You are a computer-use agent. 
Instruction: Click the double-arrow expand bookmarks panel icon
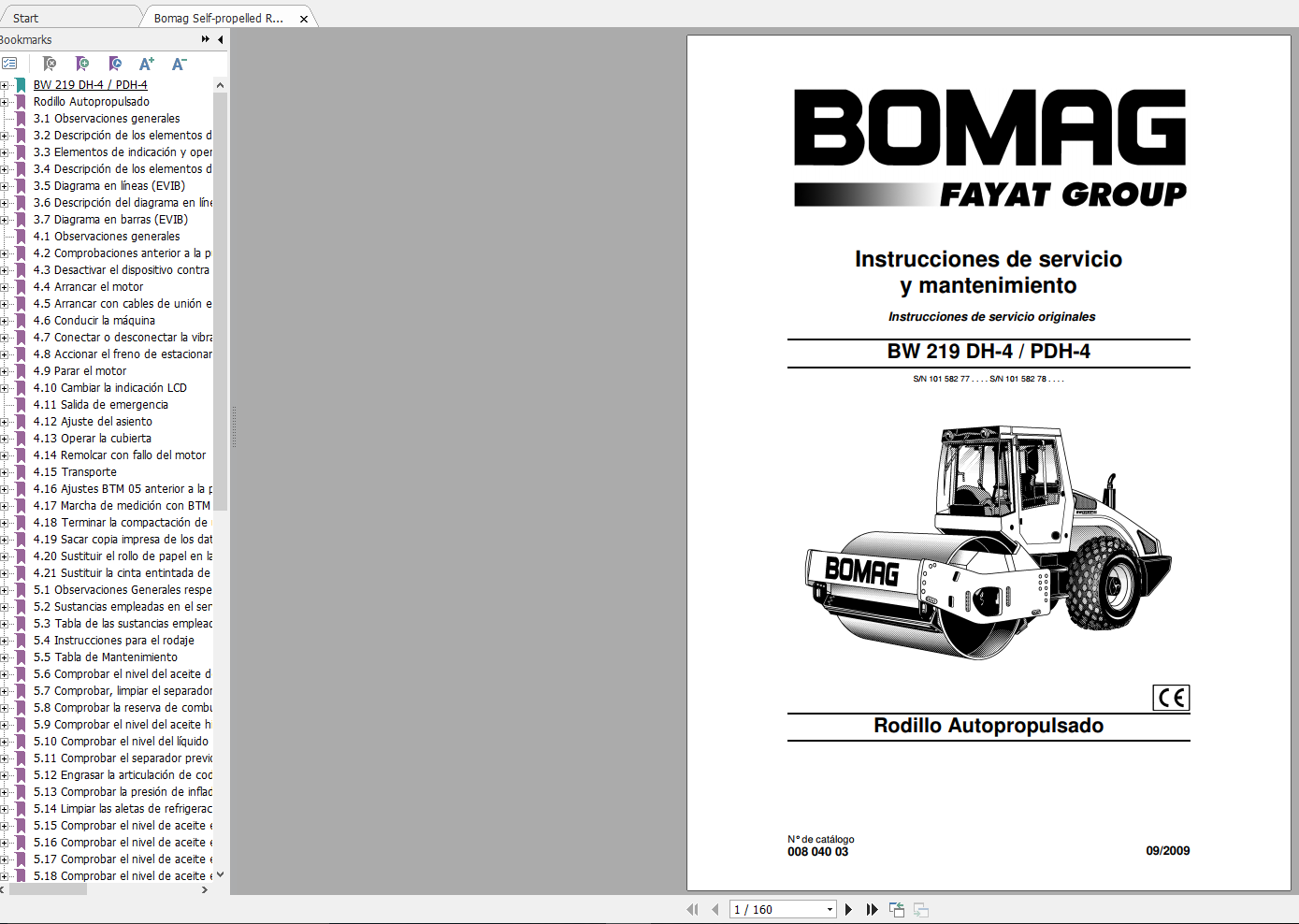[206, 39]
